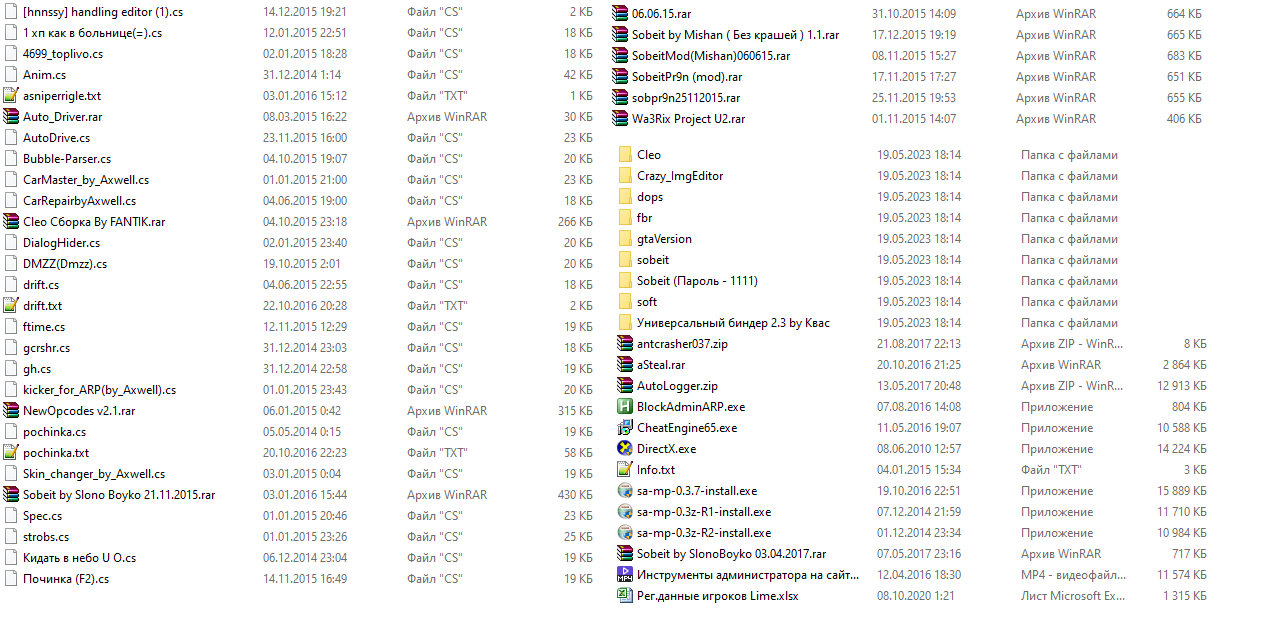Select Универсальный биндер 2.3 by Квас folder
This screenshot has height=619, width=1280.
coord(733,323)
